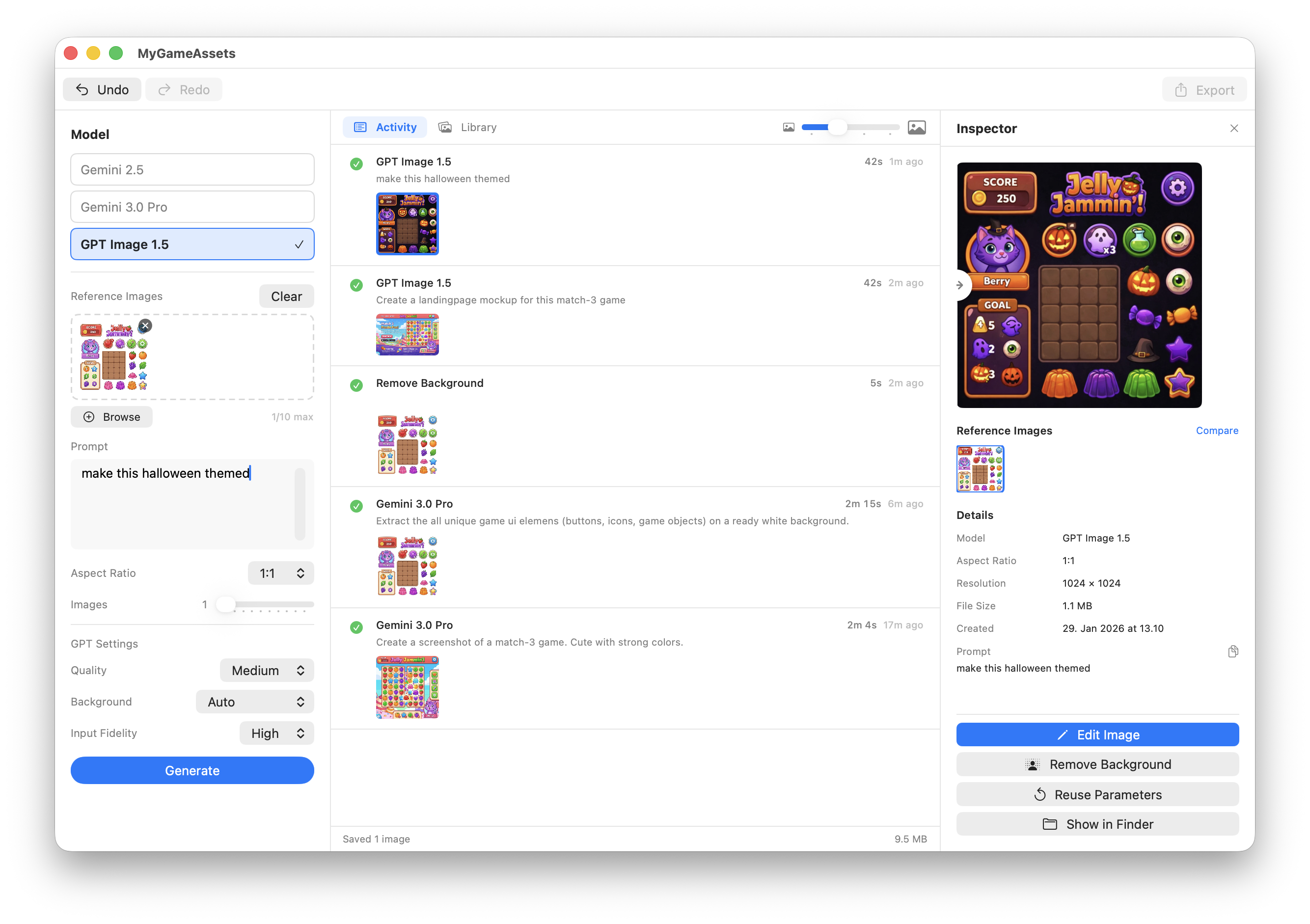
Task: Click the thumbnail size slider handle
Action: tap(837, 127)
